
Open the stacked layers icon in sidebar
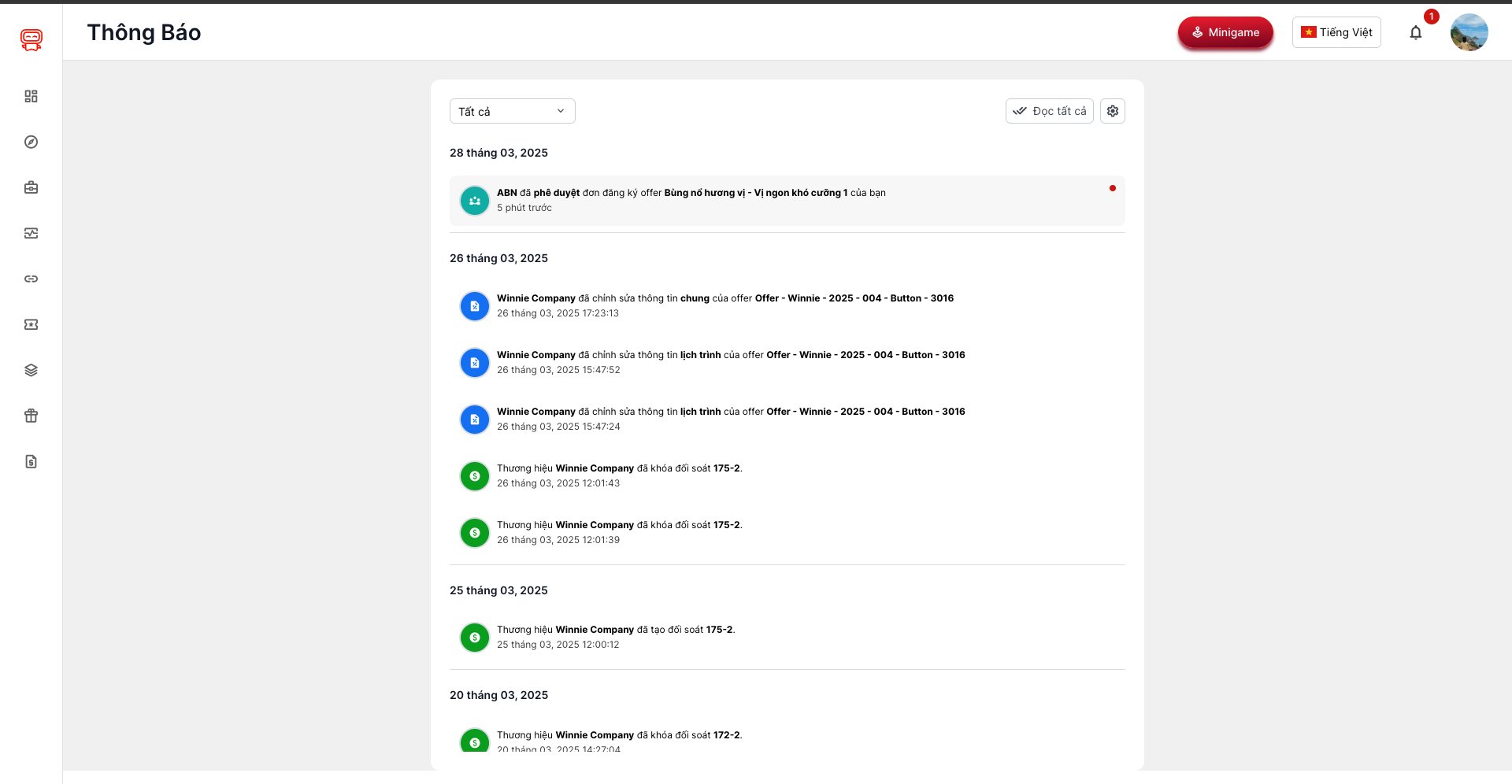coord(31,370)
